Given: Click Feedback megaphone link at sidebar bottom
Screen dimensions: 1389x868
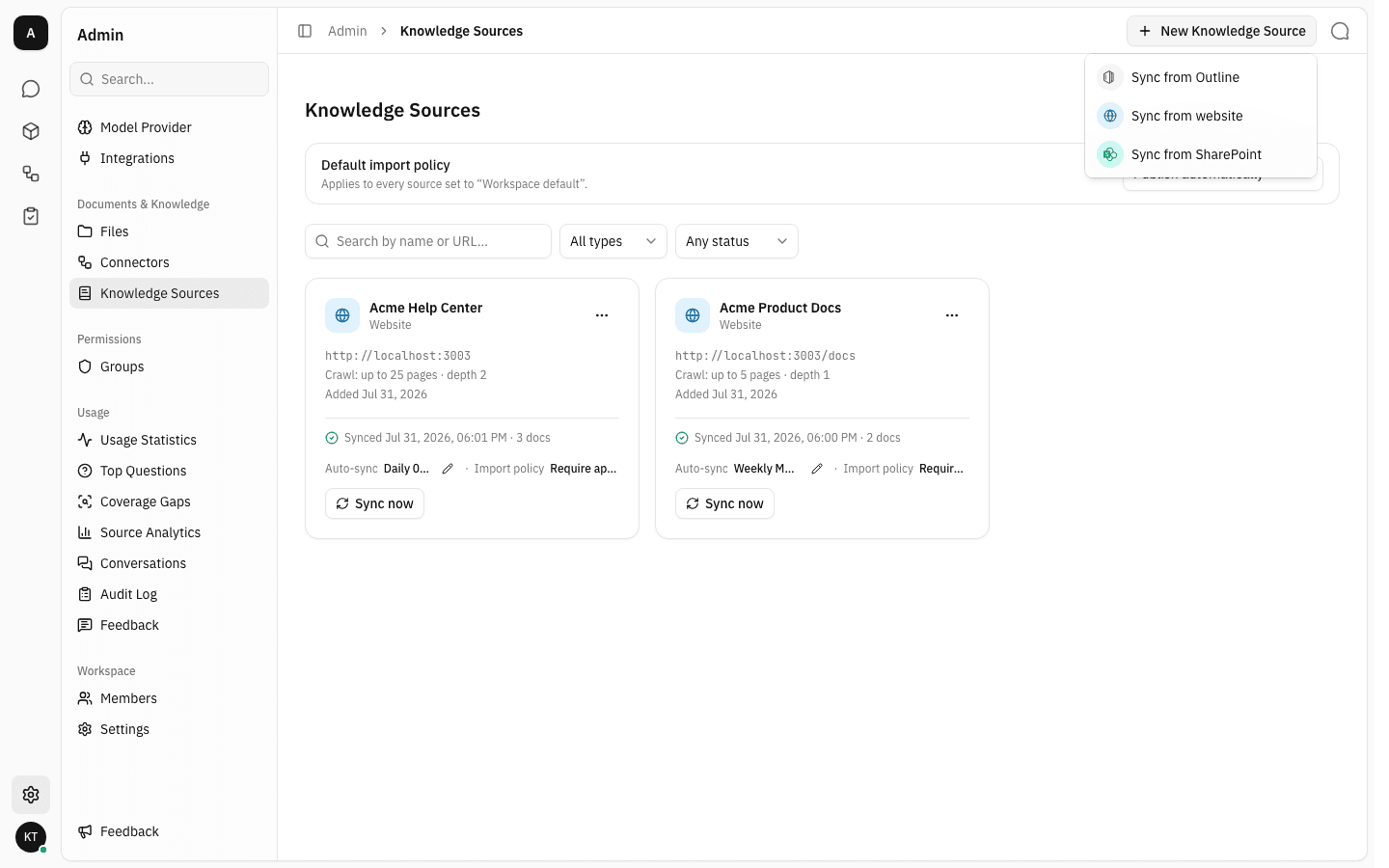Looking at the screenshot, I should click(169, 831).
